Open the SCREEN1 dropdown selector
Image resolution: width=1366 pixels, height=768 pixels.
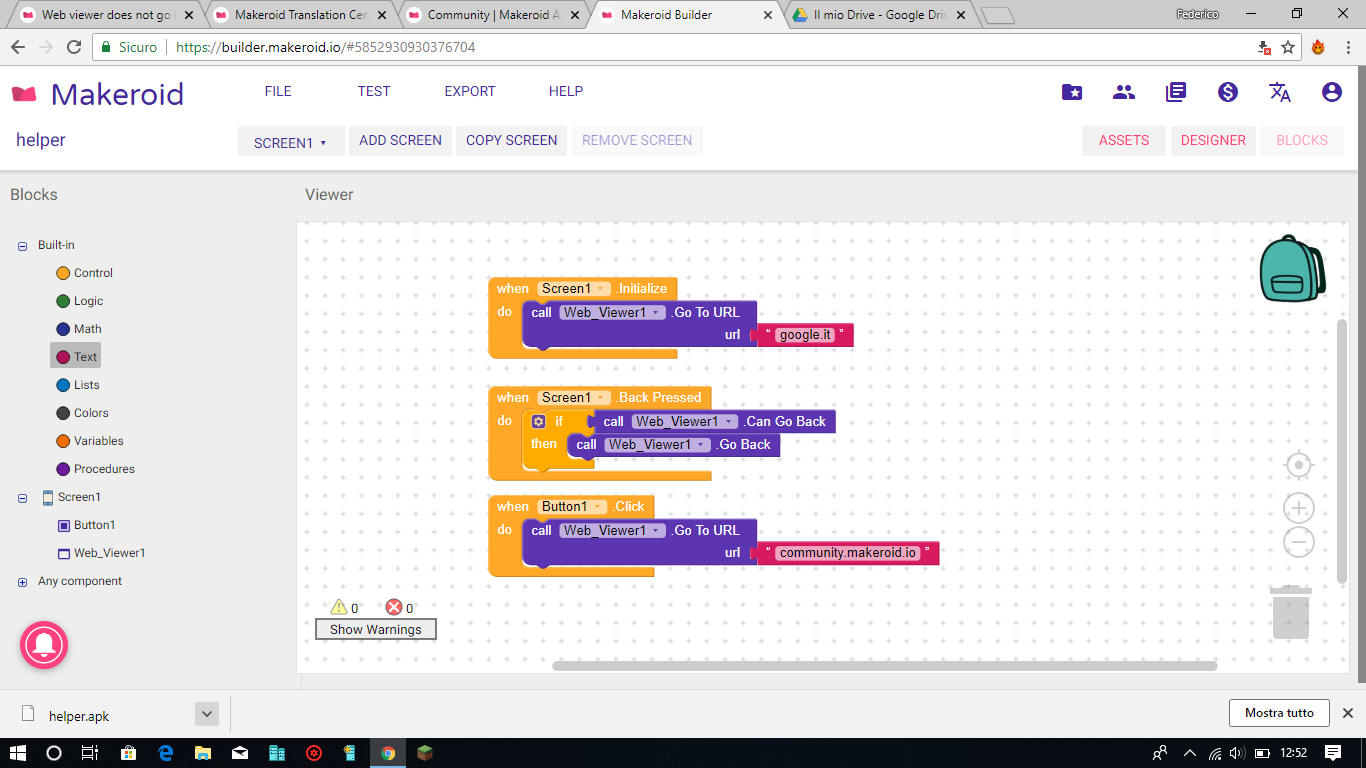[290, 142]
